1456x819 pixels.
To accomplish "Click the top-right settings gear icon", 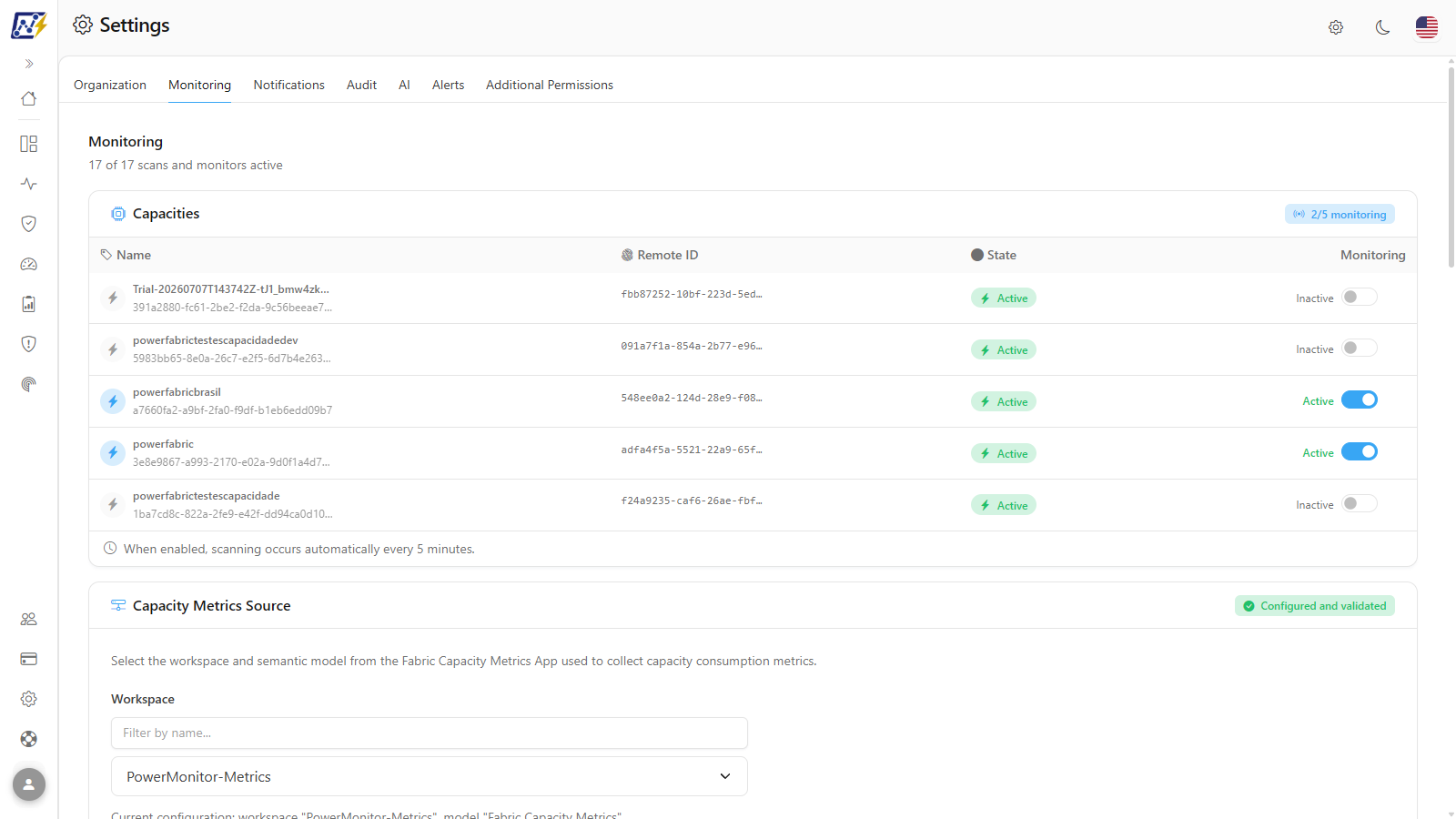I will [1336, 27].
